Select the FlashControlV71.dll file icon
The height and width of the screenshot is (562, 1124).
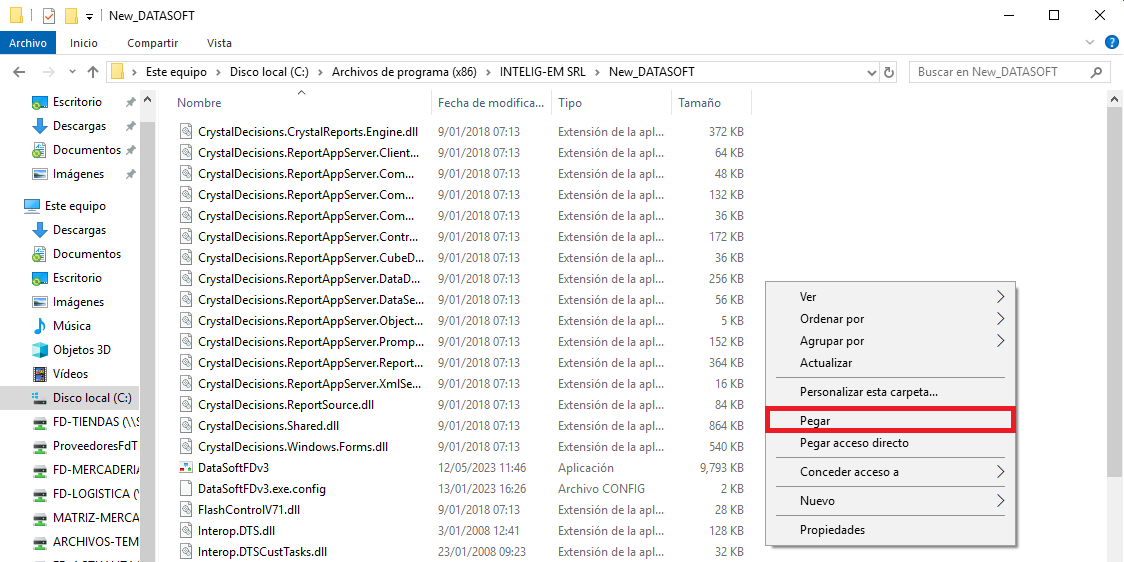pyautogui.click(x=186, y=510)
